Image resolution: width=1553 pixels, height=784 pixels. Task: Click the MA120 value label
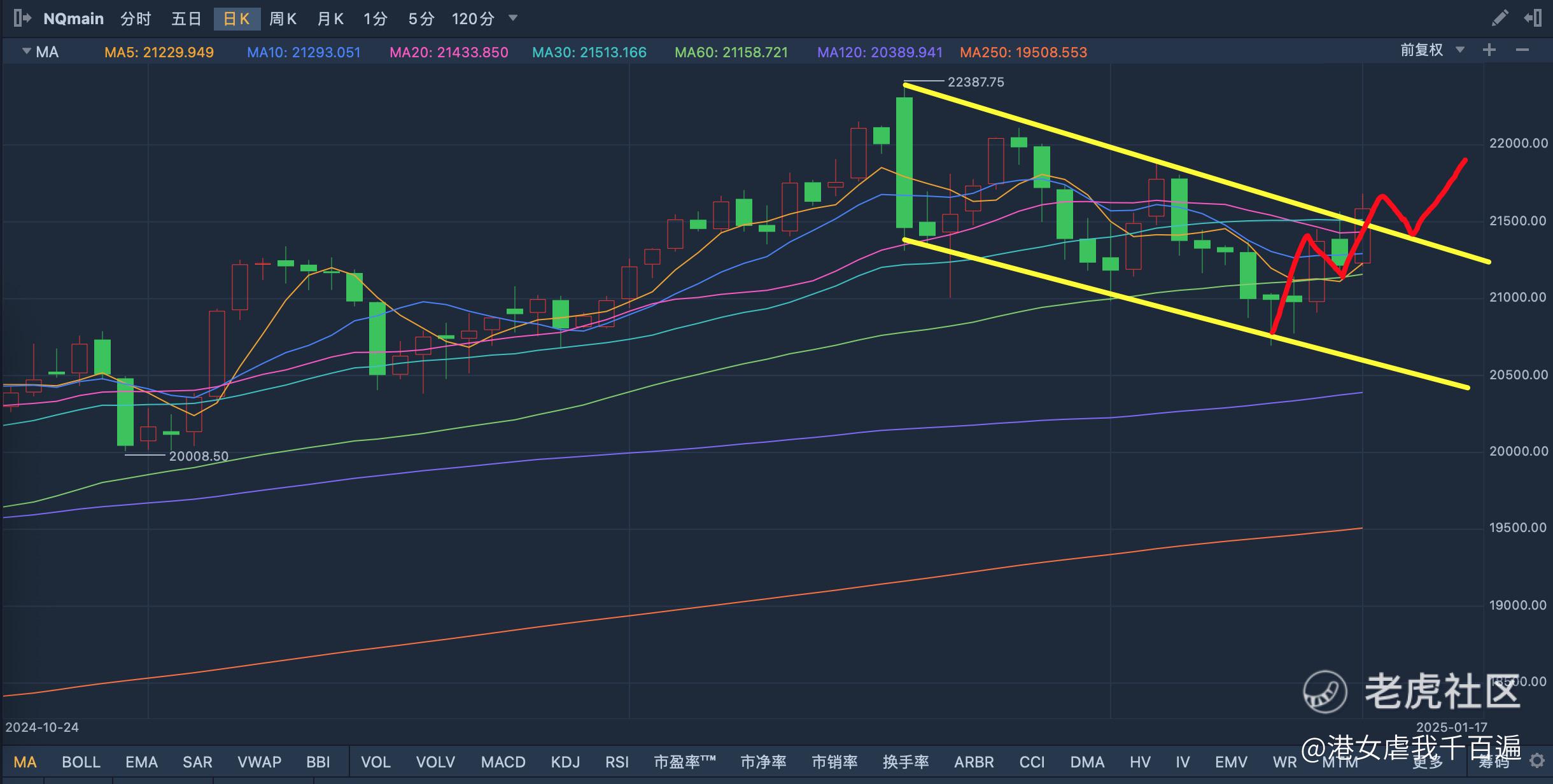[x=880, y=52]
